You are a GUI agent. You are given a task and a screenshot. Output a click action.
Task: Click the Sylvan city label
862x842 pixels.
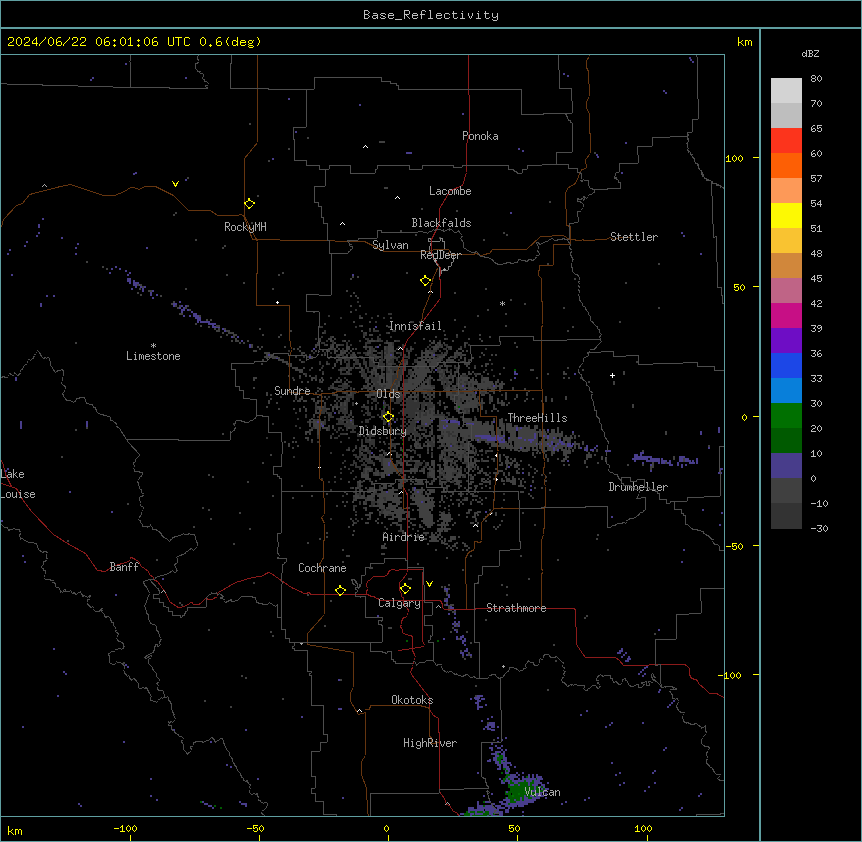390,245
